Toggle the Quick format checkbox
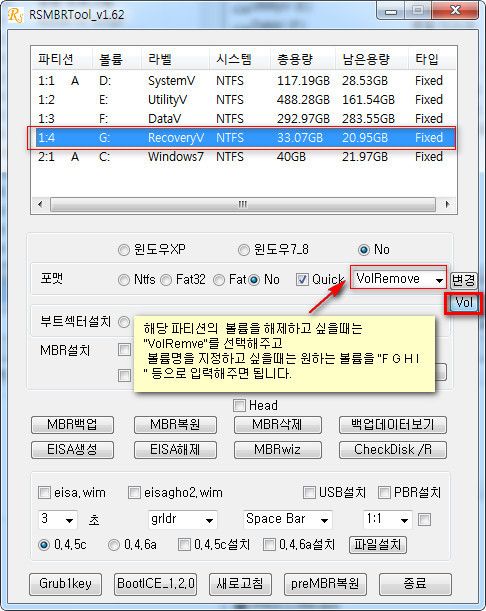The width and height of the screenshot is (486, 611). [302, 279]
